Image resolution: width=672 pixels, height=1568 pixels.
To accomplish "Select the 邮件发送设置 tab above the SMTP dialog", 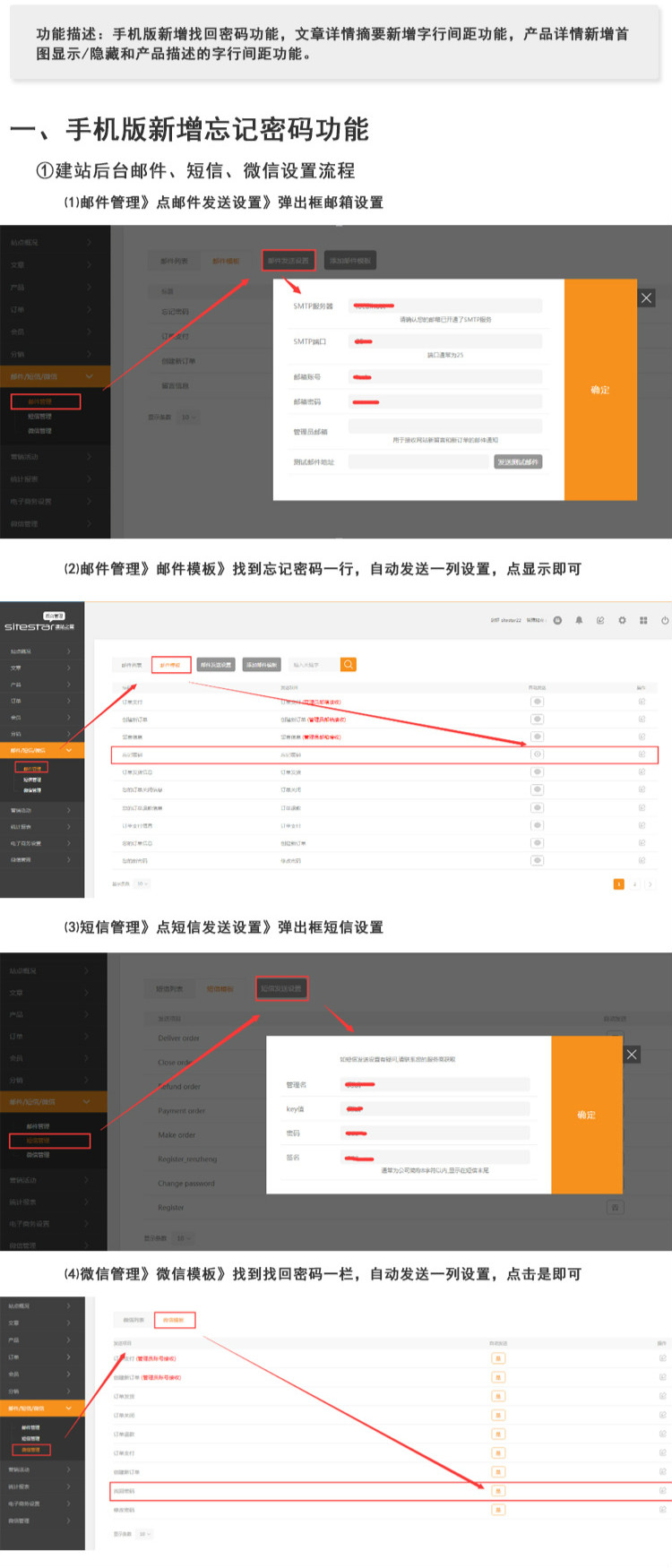I will point(289,261).
